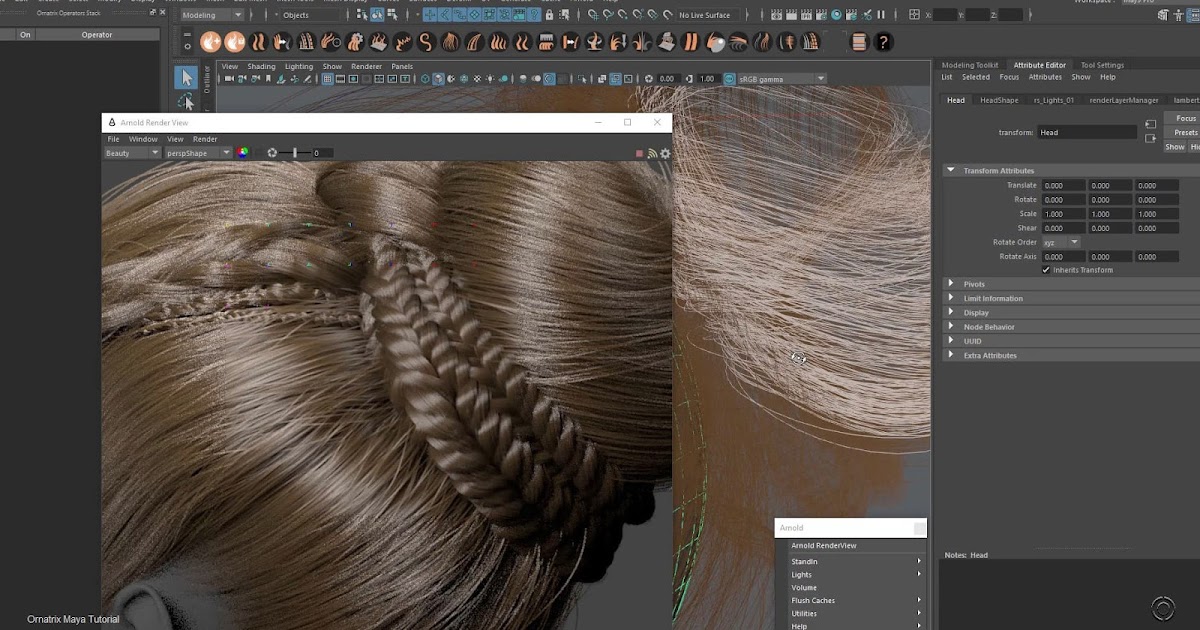Switch to the HeadShape tab
This screenshot has width=1200, height=630.
point(999,100)
